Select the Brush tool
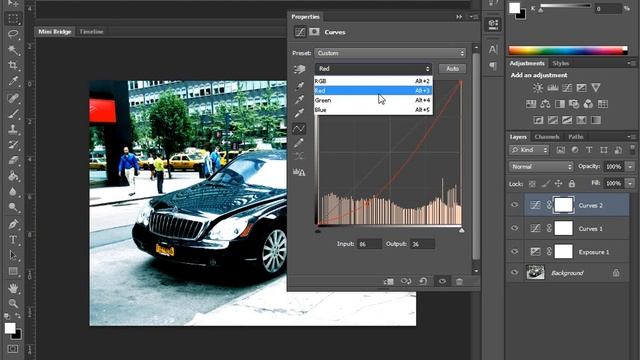This screenshot has height=360, width=640. pos(13,113)
